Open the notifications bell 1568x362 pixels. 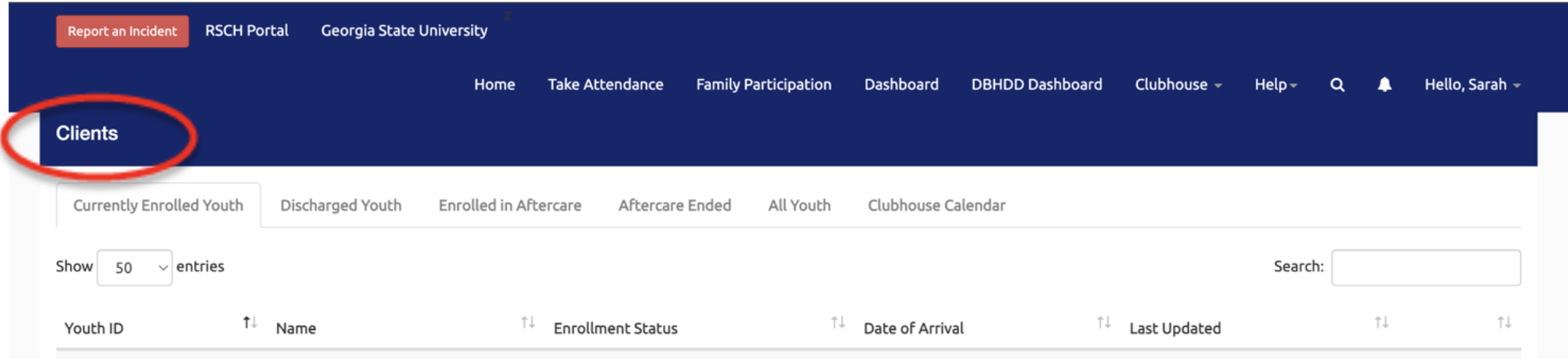tap(1385, 85)
